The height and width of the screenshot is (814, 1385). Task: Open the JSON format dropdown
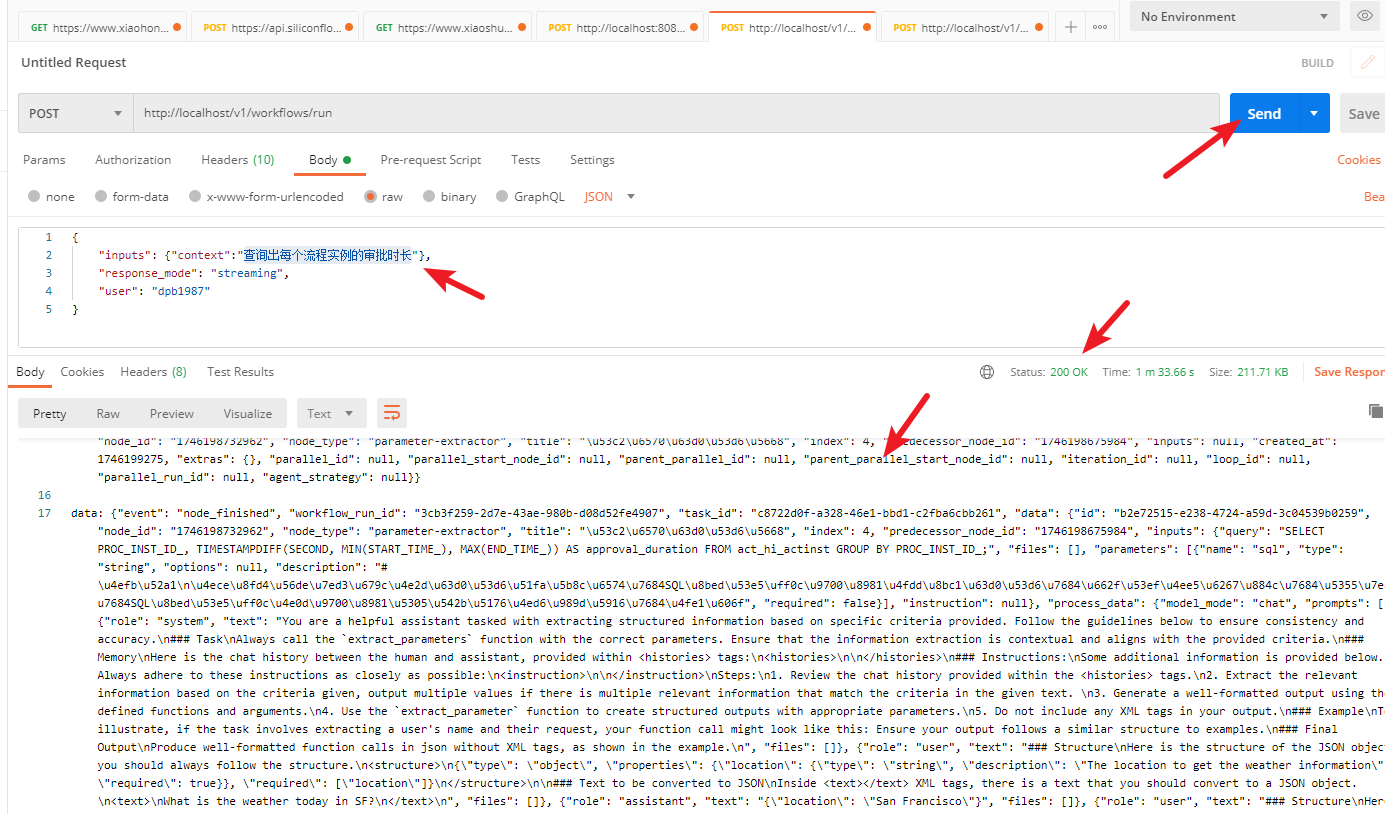pos(609,197)
